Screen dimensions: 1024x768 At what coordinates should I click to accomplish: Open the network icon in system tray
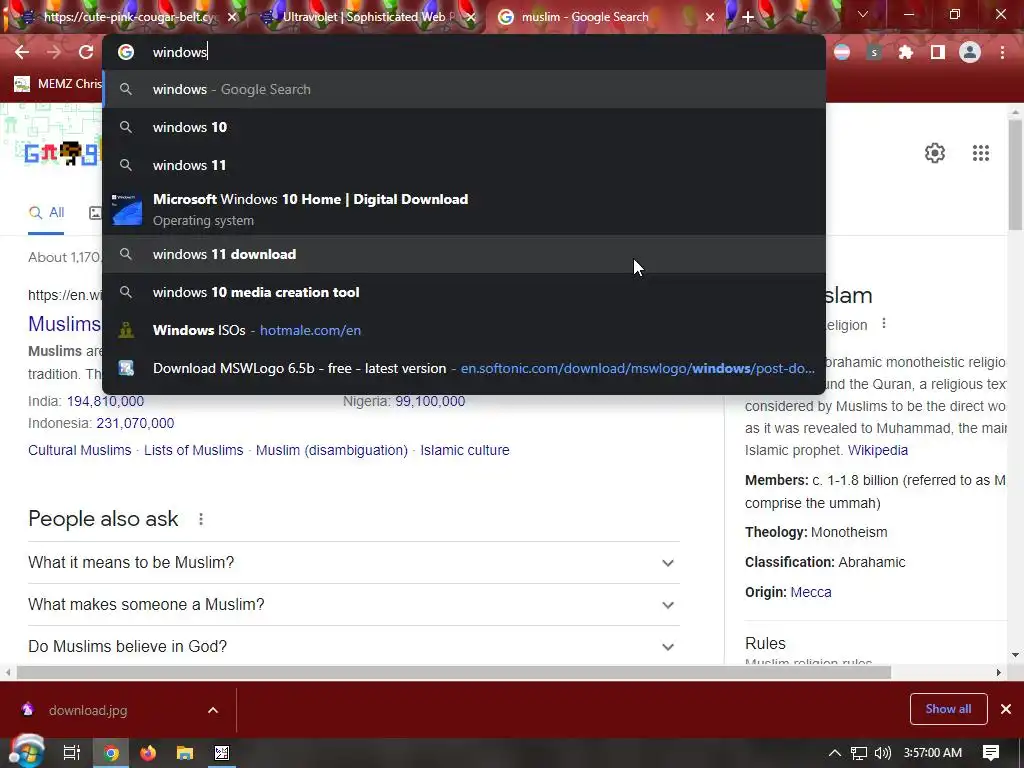(x=859, y=753)
